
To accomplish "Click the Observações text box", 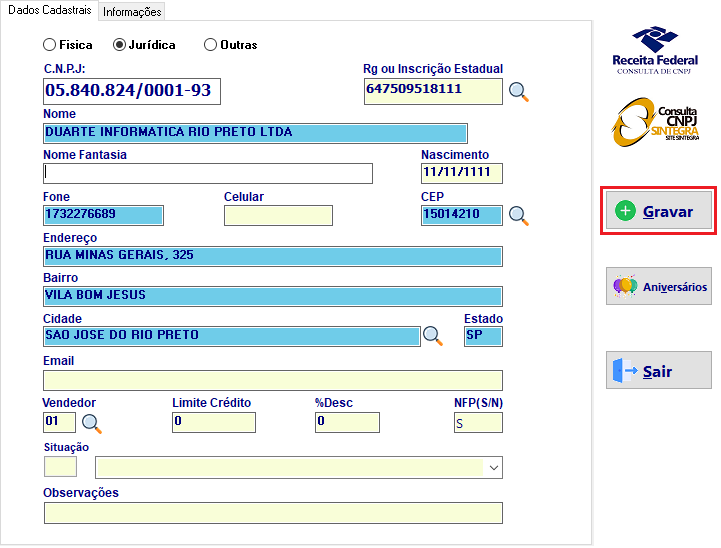I will [x=273, y=513].
